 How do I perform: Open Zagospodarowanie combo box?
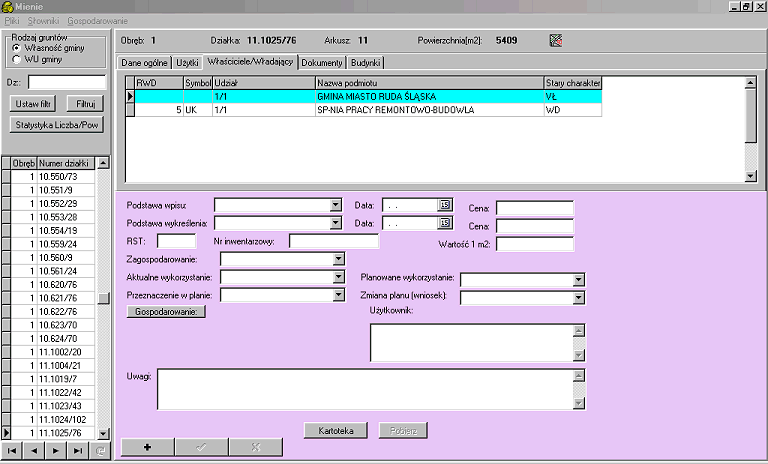point(338,259)
